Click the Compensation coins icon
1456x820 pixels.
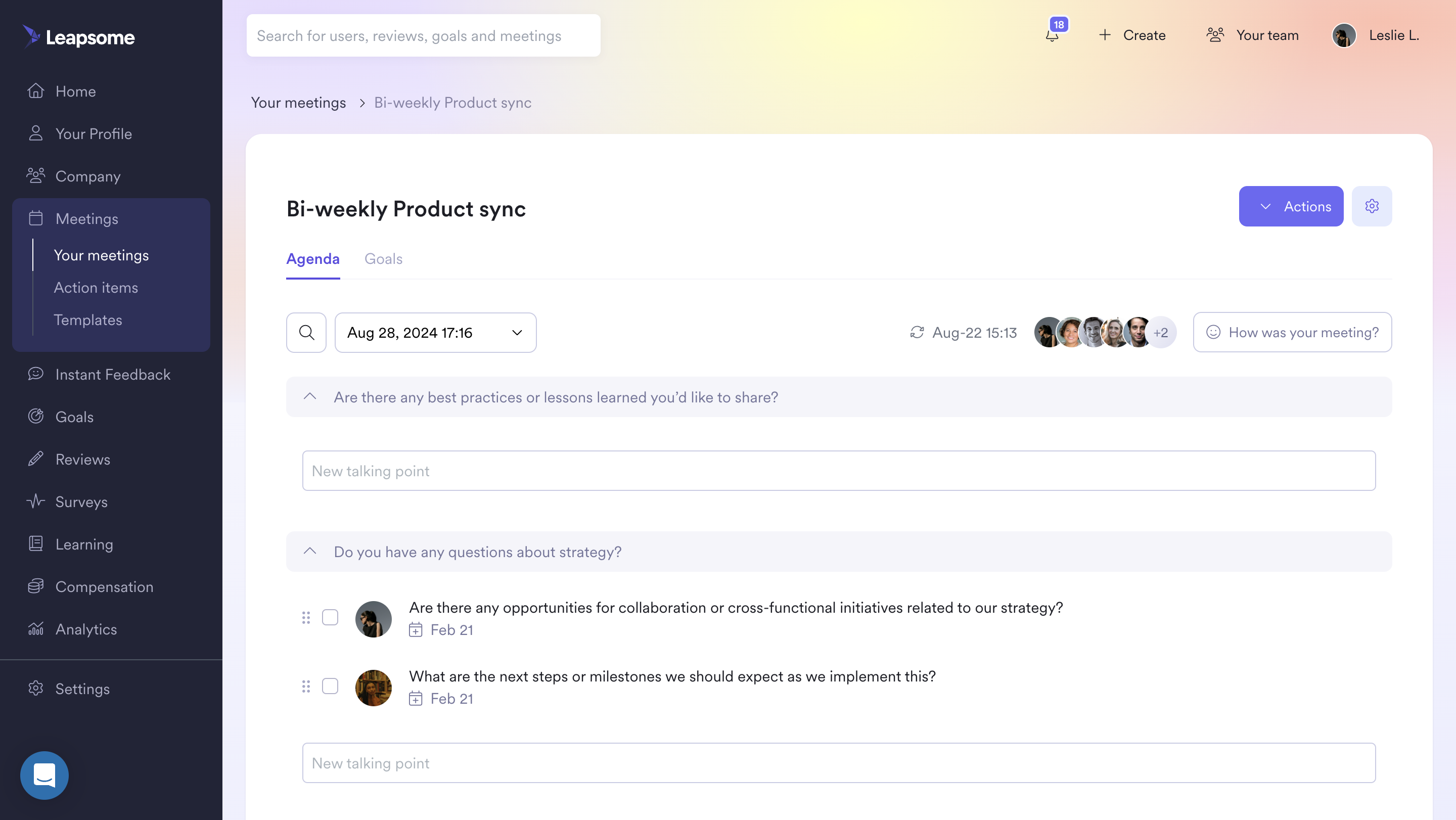coord(35,586)
